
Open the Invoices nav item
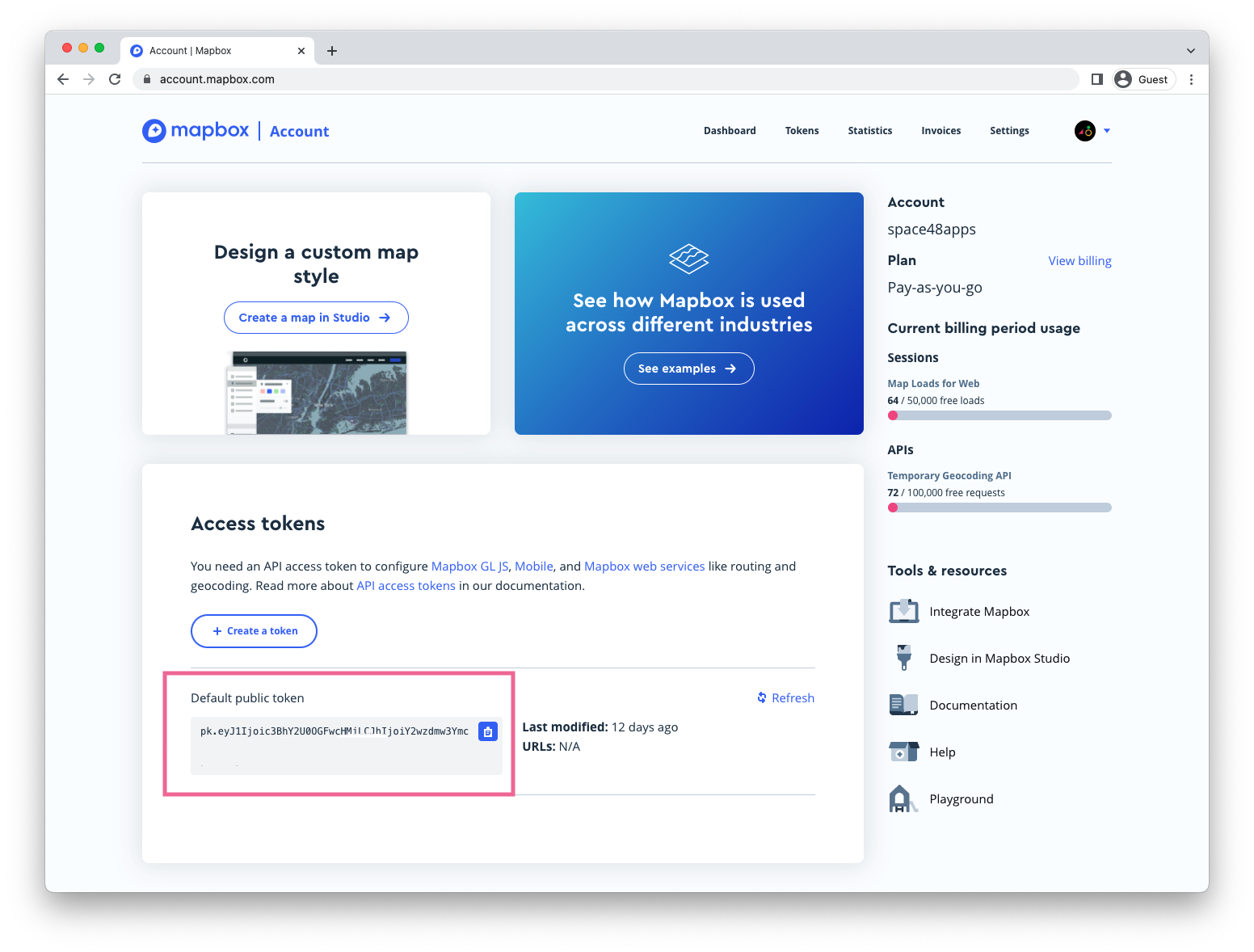pyautogui.click(x=941, y=131)
